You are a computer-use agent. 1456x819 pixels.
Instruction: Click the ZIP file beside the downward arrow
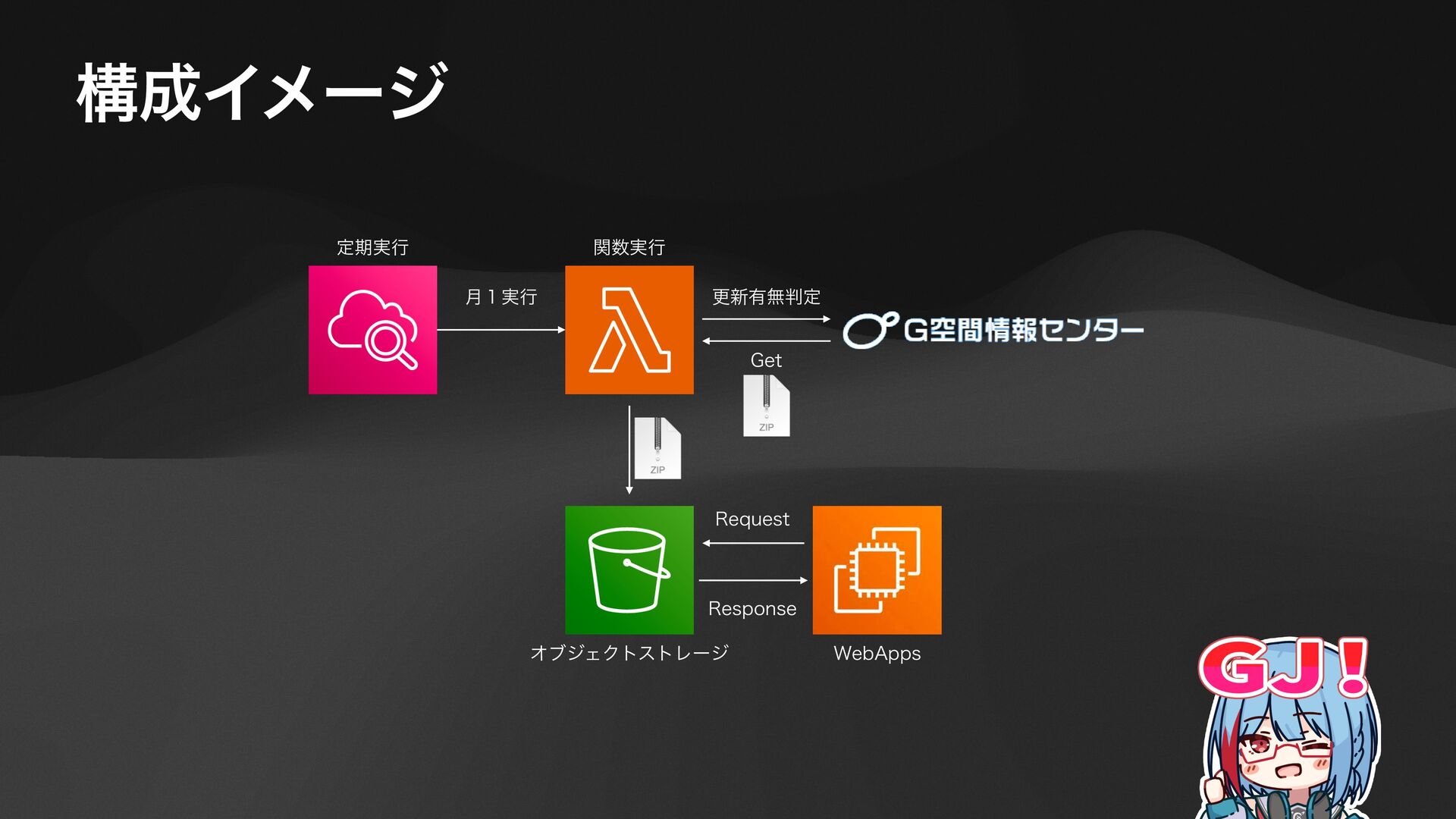click(x=657, y=448)
